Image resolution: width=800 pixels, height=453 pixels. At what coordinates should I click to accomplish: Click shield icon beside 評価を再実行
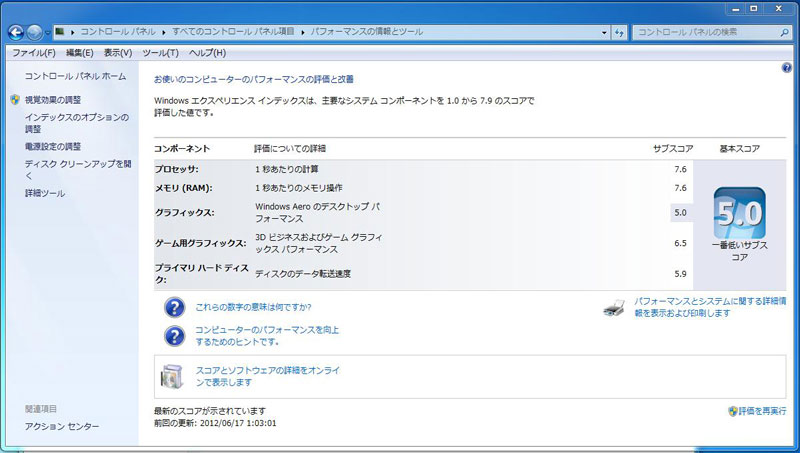click(733, 411)
